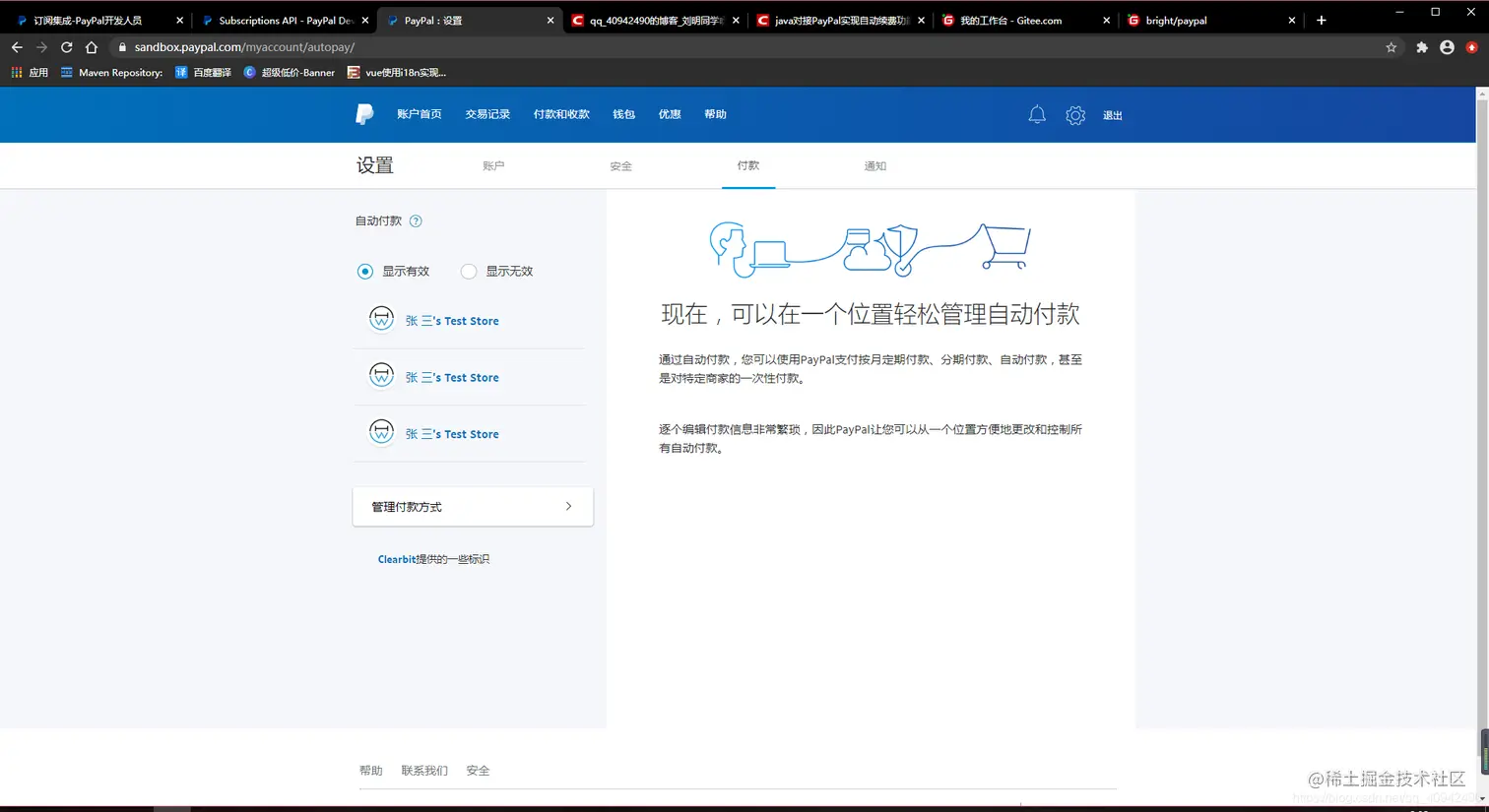The width and height of the screenshot is (1489, 812).
Task: Switch to the bright/paypal browser tab
Action: pyautogui.click(x=1211, y=20)
